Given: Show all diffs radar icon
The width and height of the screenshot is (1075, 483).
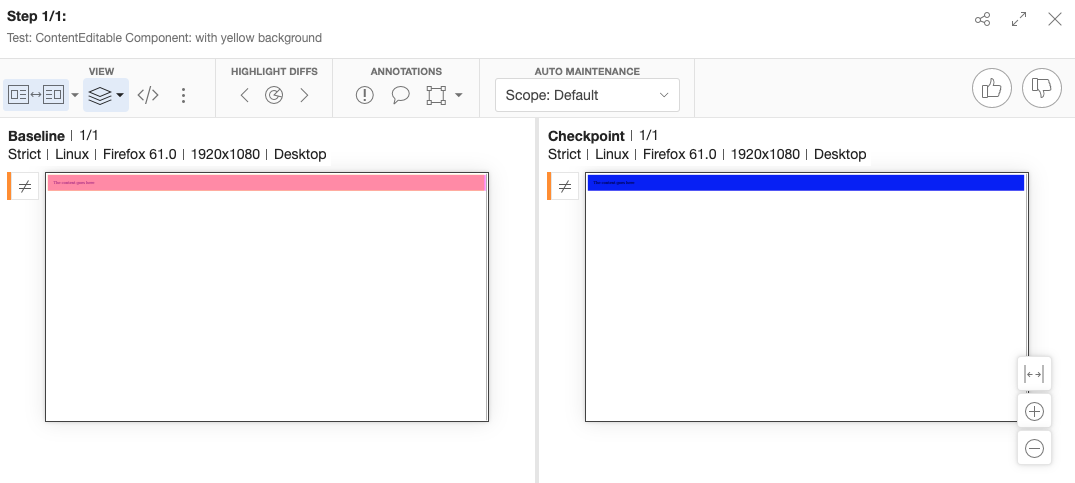Looking at the screenshot, I should point(274,95).
